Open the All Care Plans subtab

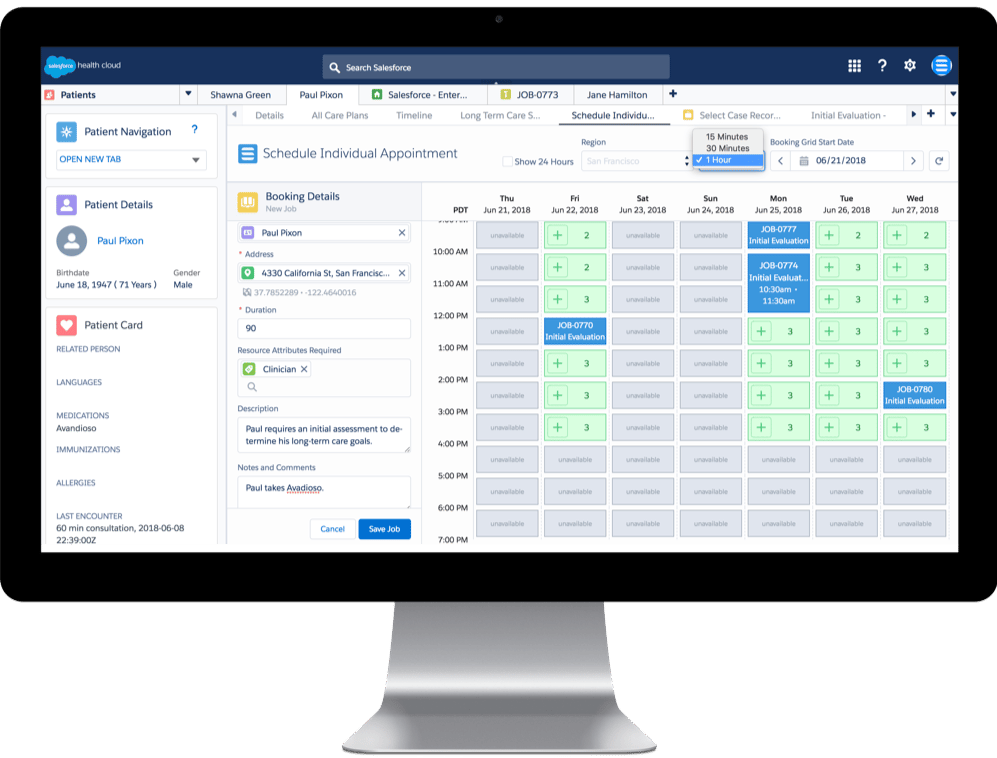(340, 115)
